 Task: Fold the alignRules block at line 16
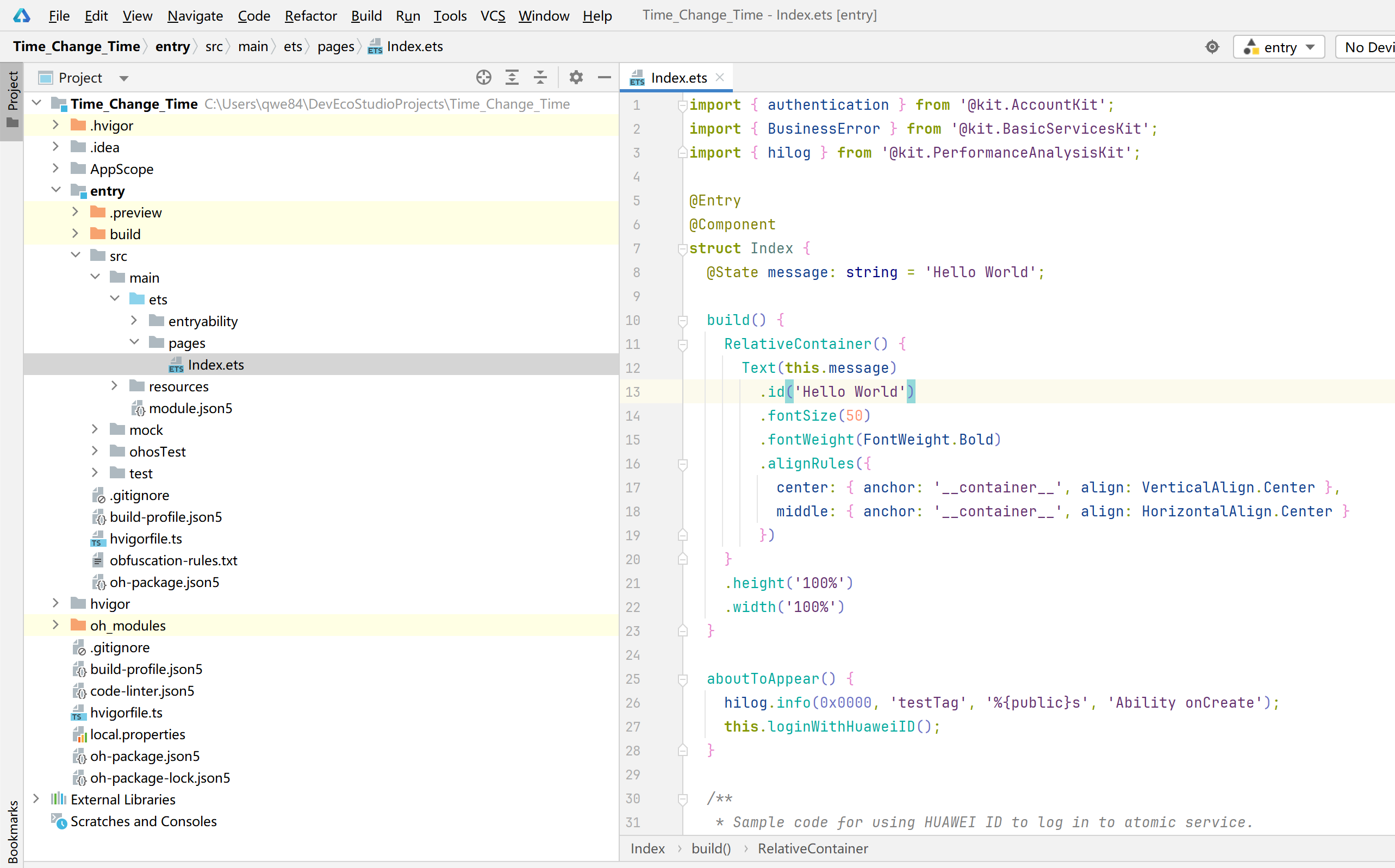coord(683,464)
